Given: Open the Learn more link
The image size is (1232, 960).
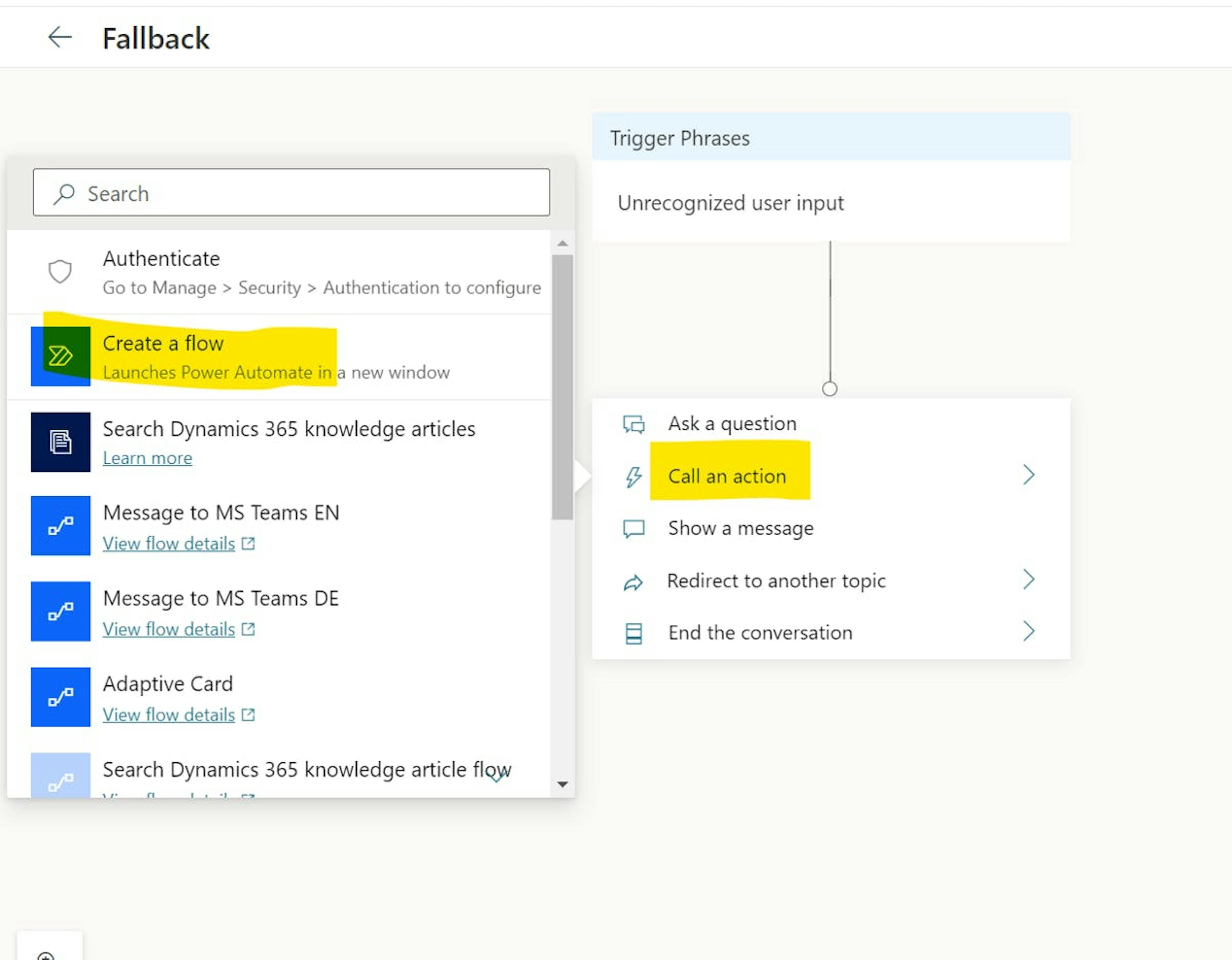Looking at the screenshot, I should (147, 459).
